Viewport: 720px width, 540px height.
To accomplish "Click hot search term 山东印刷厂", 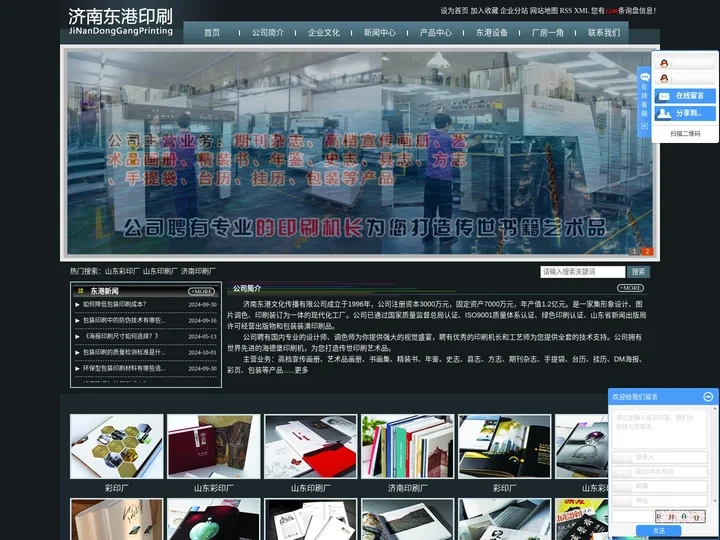I will click(160, 271).
